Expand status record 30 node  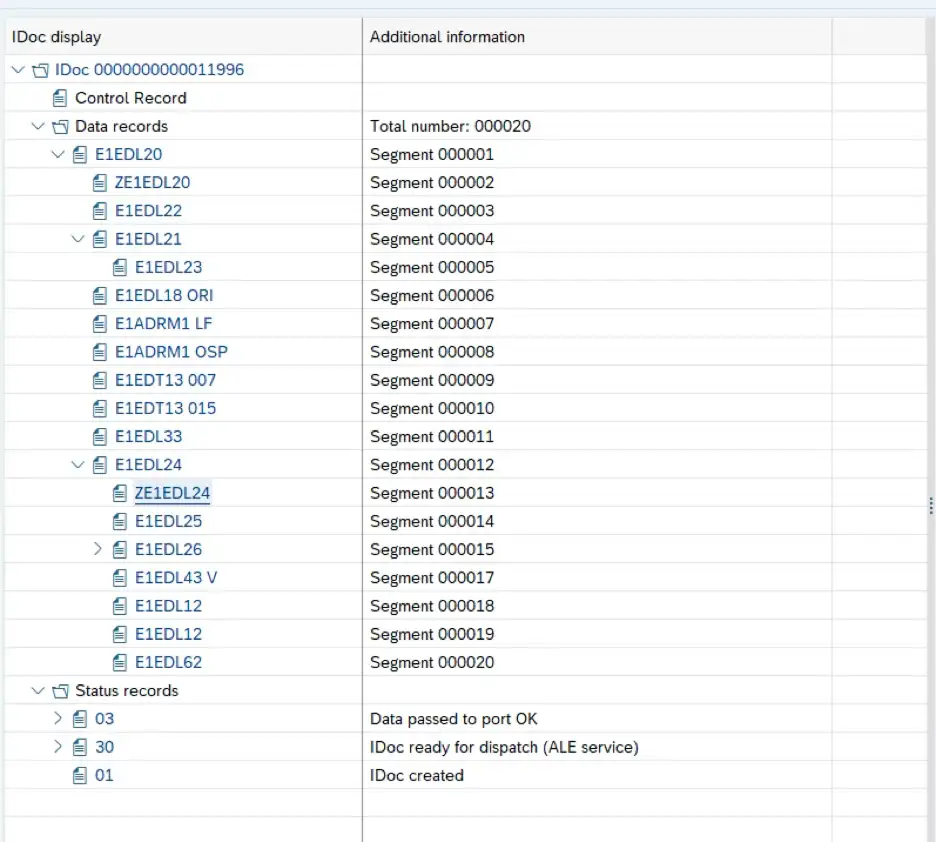pyautogui.click(x=58, y=747)
